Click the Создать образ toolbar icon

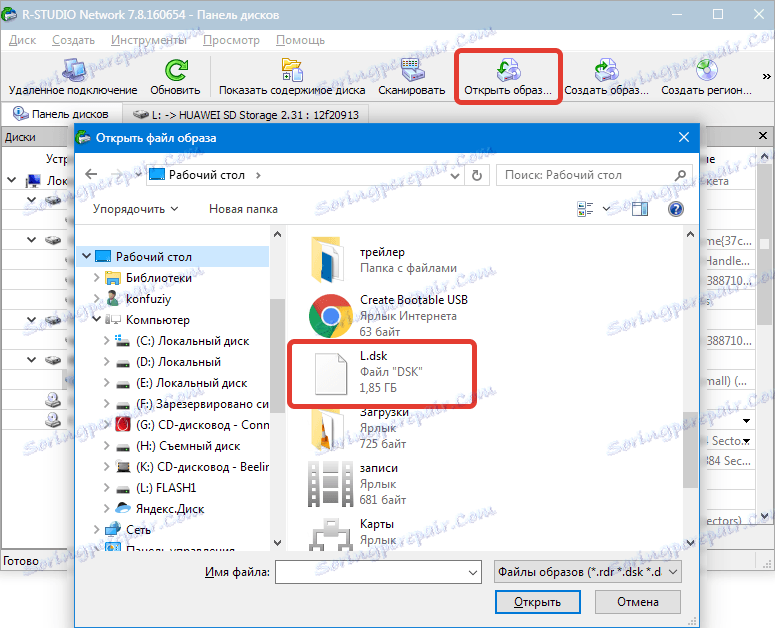coord(606,70)
